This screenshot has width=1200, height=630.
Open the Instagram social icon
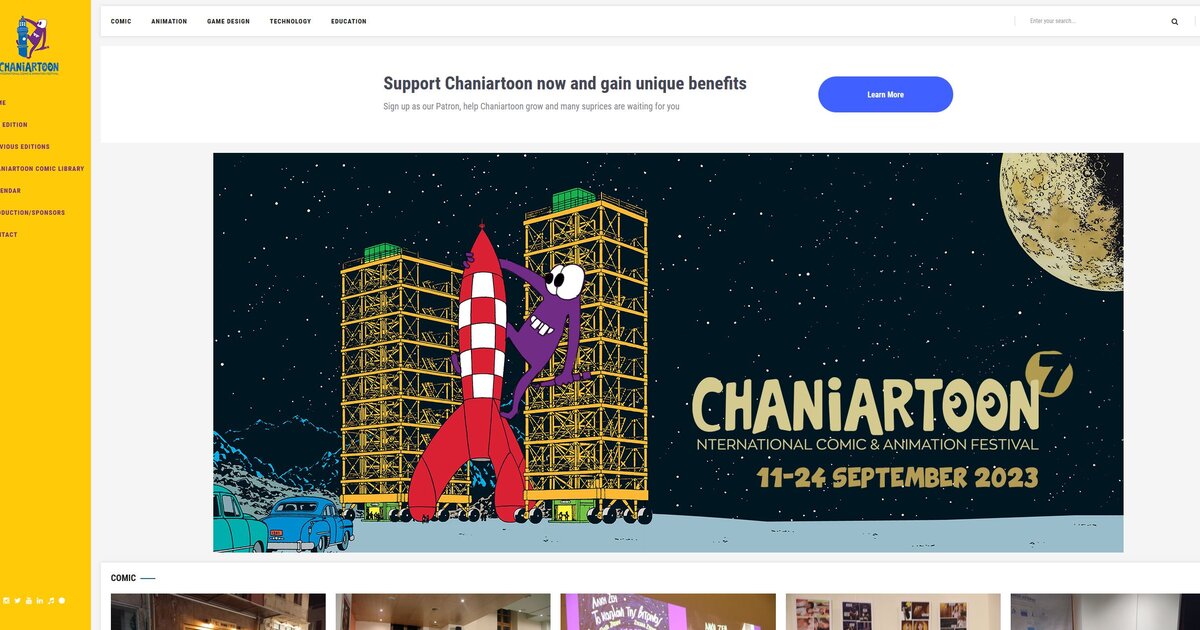(x=6, y=600)
